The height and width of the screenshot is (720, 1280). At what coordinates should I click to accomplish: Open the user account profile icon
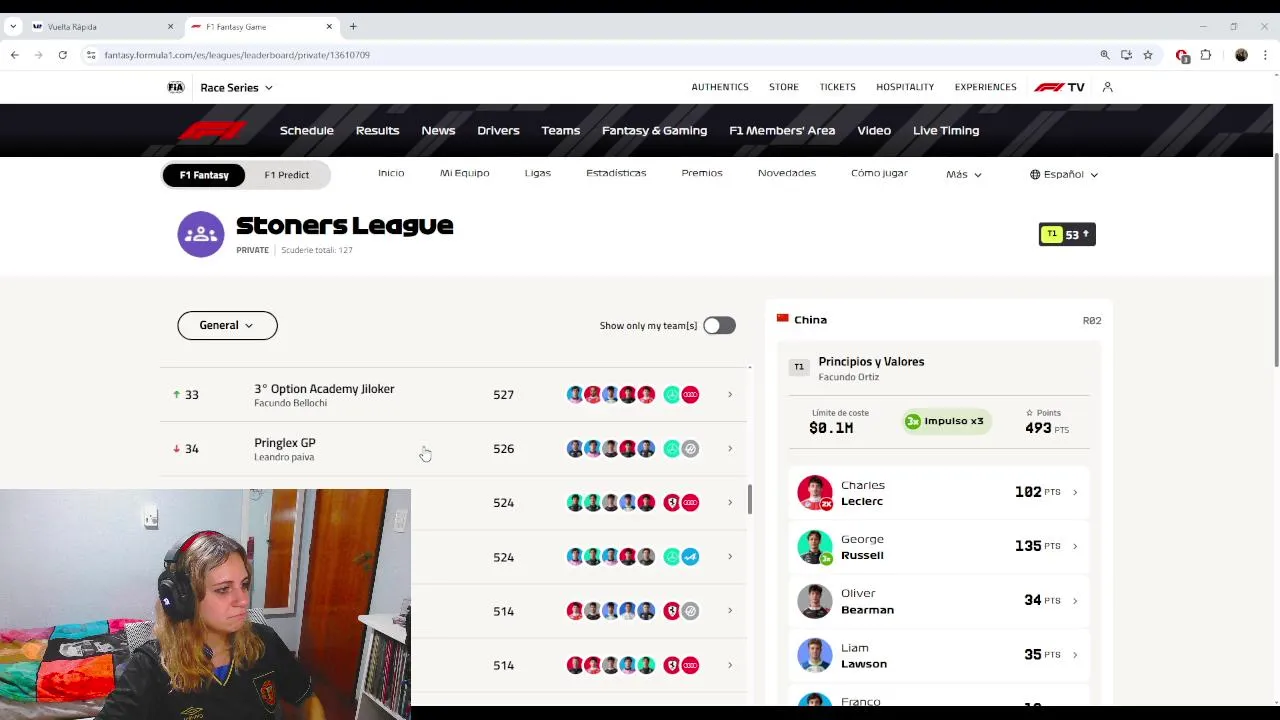[1107, 87]
